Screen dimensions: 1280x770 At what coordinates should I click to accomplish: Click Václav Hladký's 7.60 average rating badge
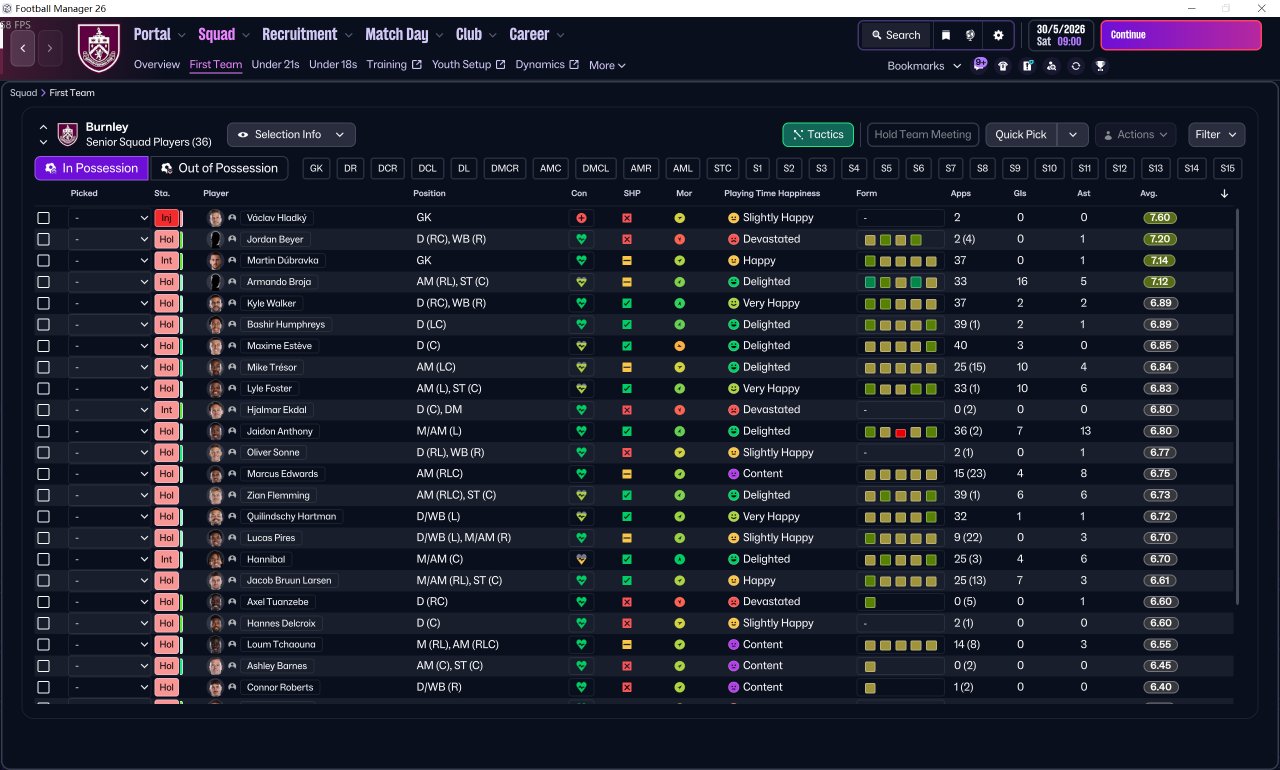1160,218
